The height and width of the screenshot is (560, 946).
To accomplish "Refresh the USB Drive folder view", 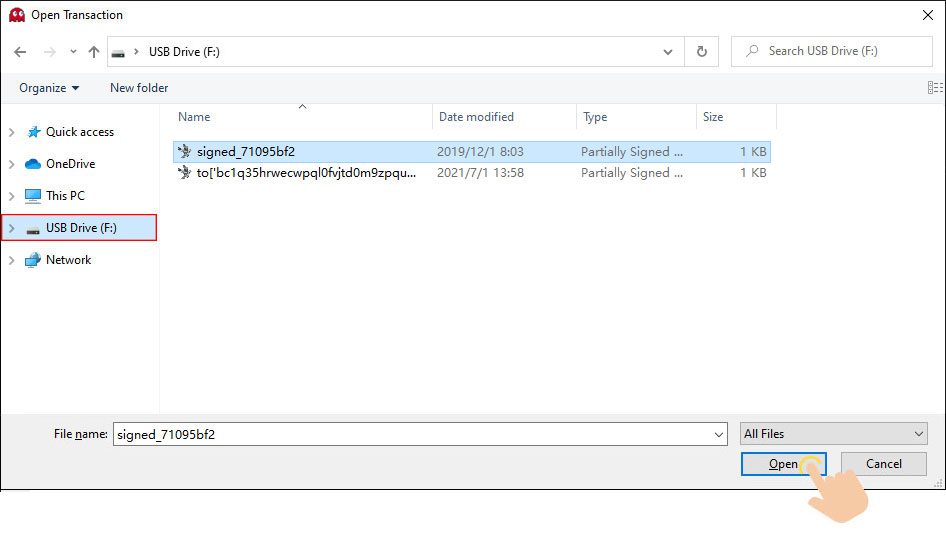I will pos(702,52).
